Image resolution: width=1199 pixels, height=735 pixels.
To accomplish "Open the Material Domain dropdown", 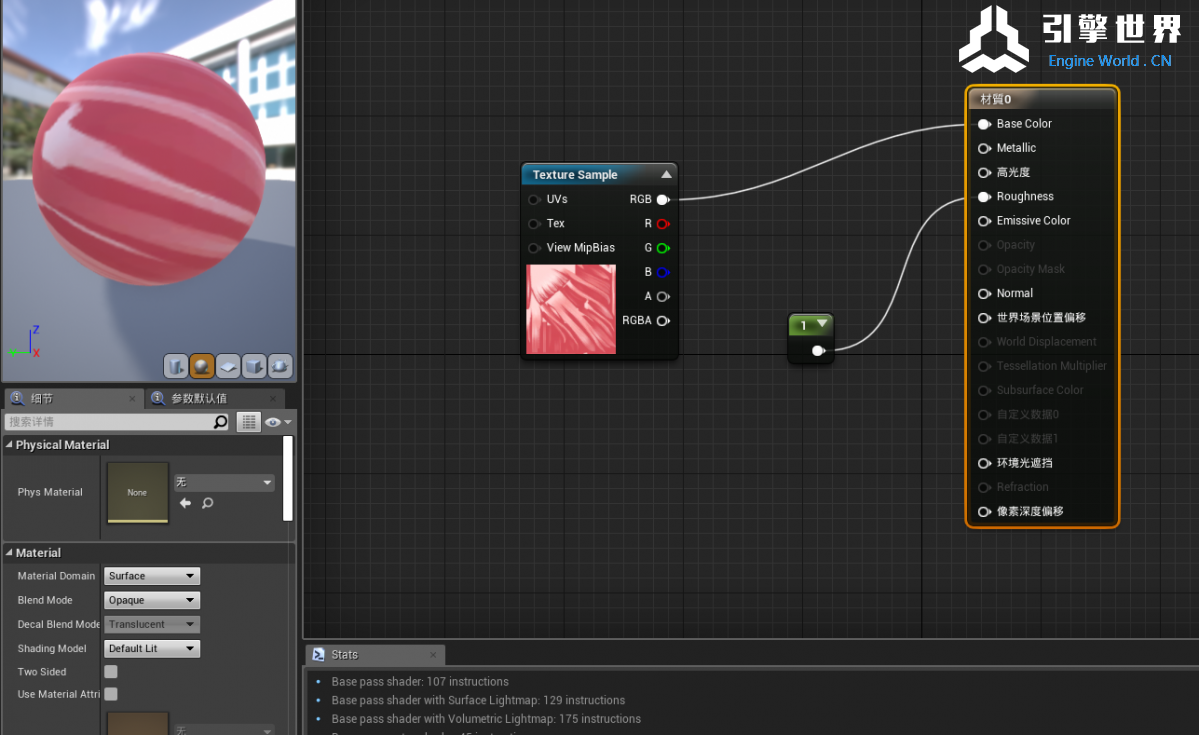I will tap(151, 576).
